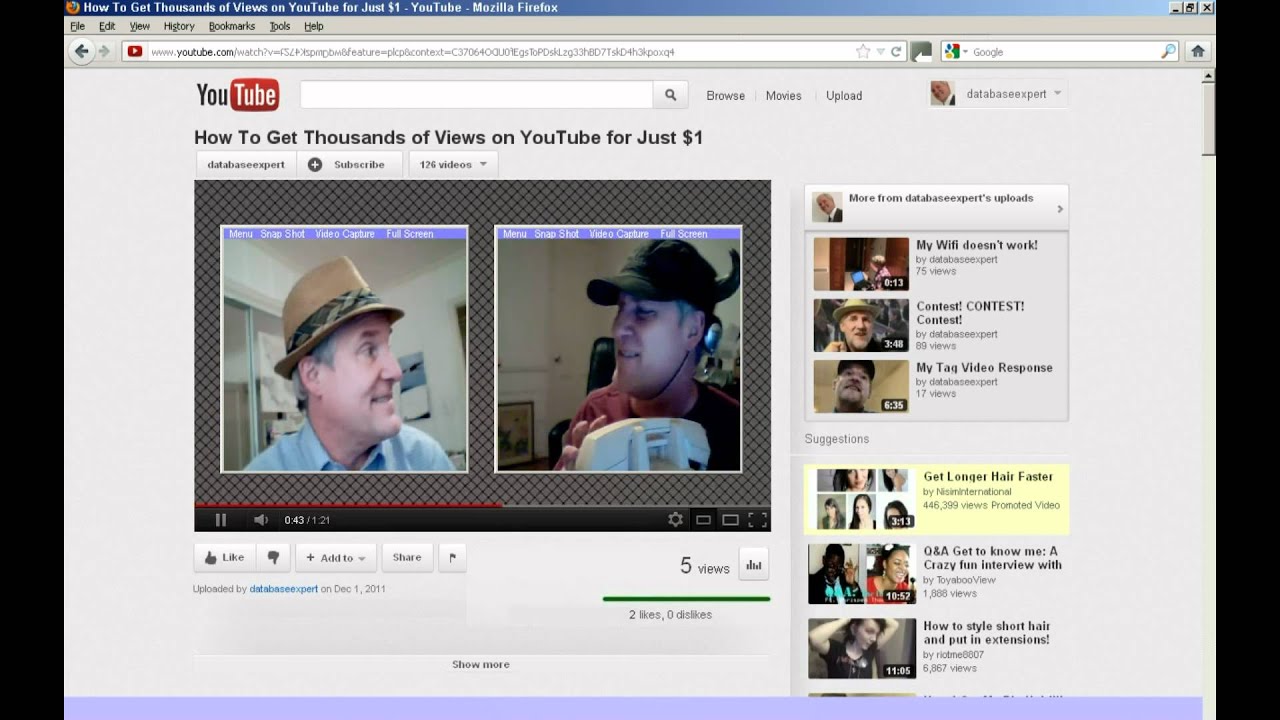Open View menu
Screen dimensions: 1280x720
click(140, 26)
